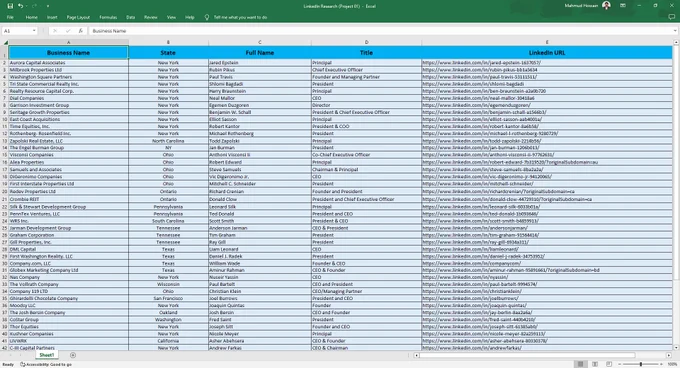The width and height of the screenshot is (680, 368).
Task: Open the Formulas ribbon tab
Action: [x=108, y=17]
